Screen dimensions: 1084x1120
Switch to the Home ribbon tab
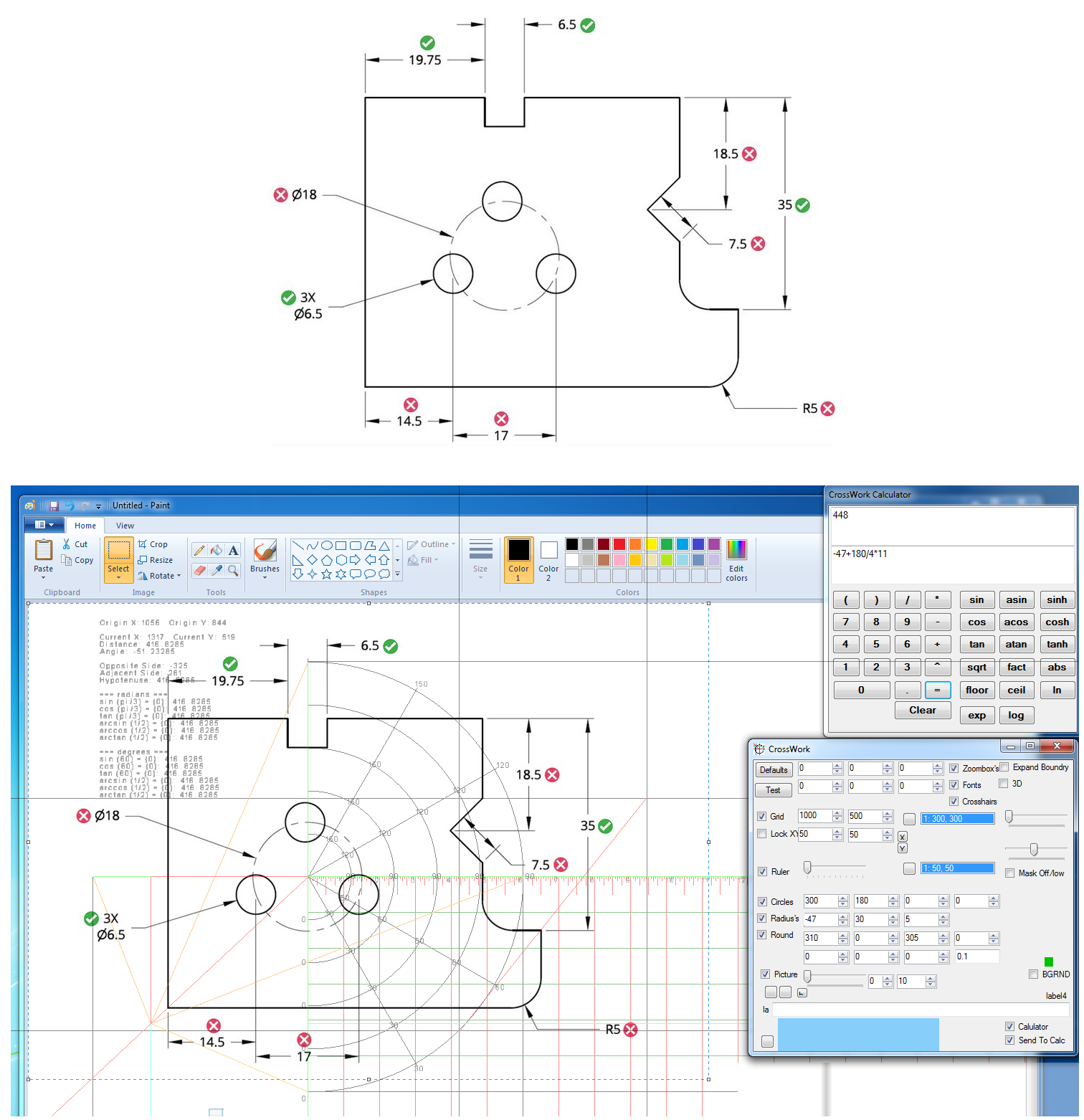coord(85,526)
